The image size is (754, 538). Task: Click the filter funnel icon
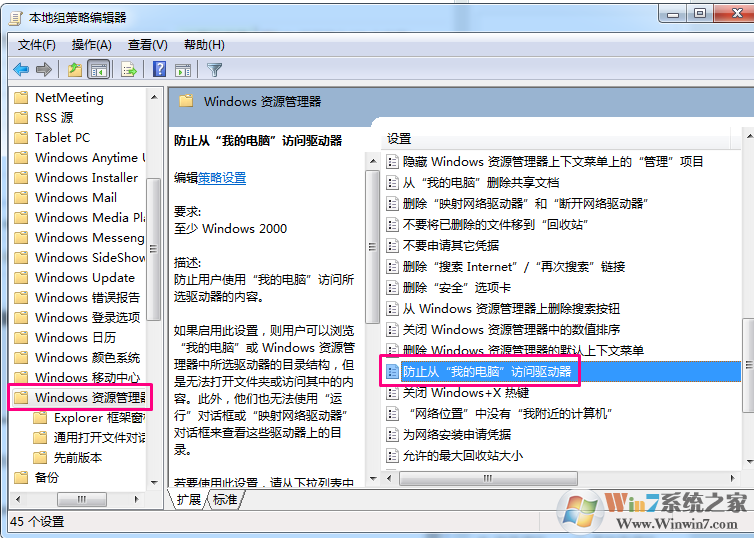(214, 70)
